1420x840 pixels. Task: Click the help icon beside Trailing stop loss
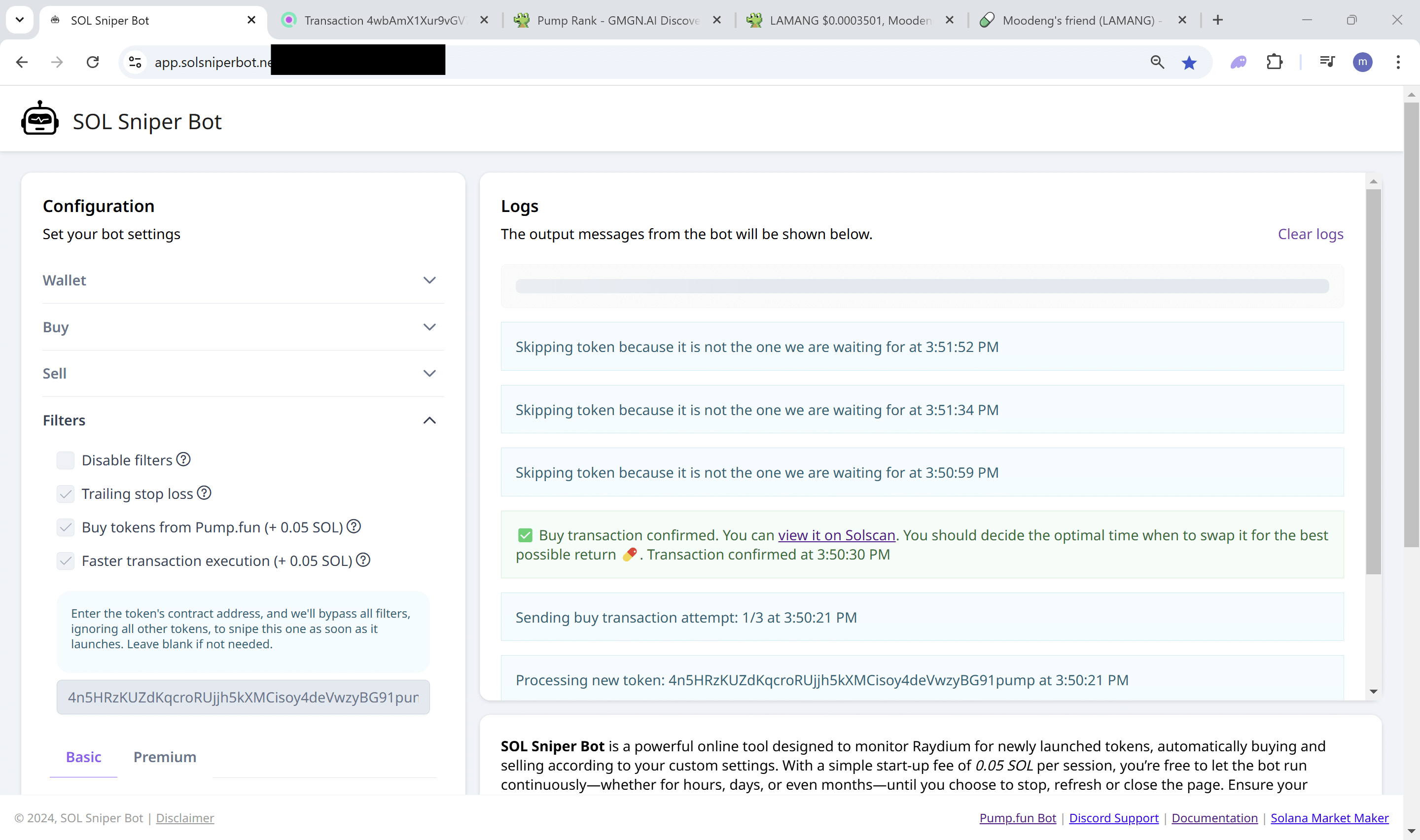204,492
